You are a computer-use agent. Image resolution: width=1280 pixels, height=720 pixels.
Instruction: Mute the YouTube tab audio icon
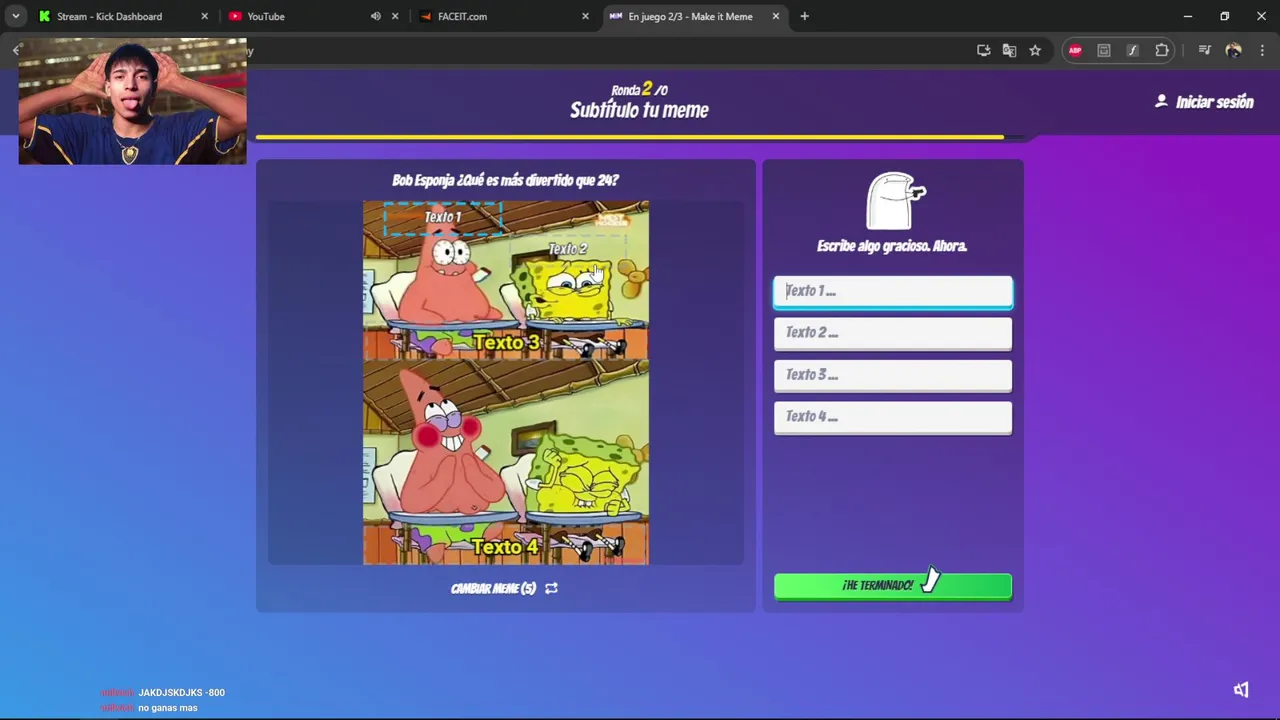[x=375, y=16]
